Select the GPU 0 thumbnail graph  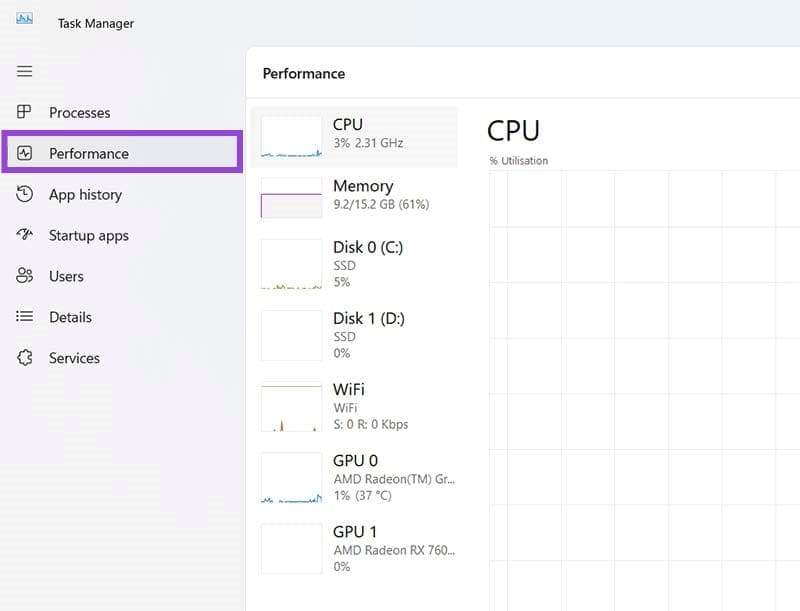click(291, 478)
